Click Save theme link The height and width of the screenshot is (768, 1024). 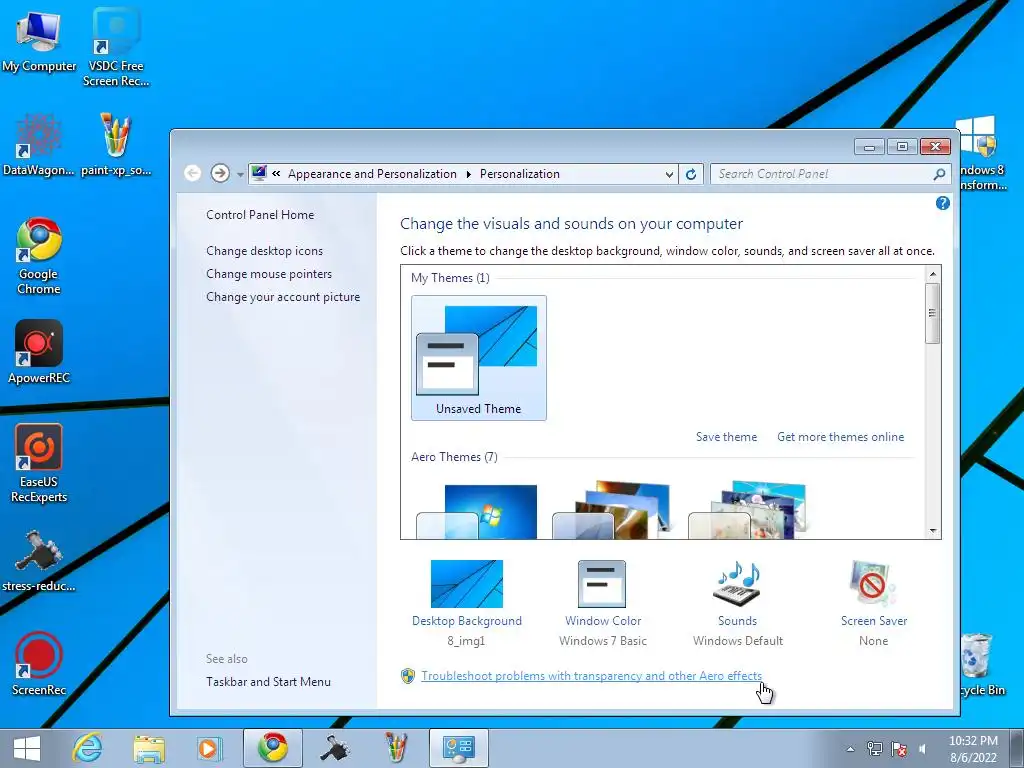726,437
